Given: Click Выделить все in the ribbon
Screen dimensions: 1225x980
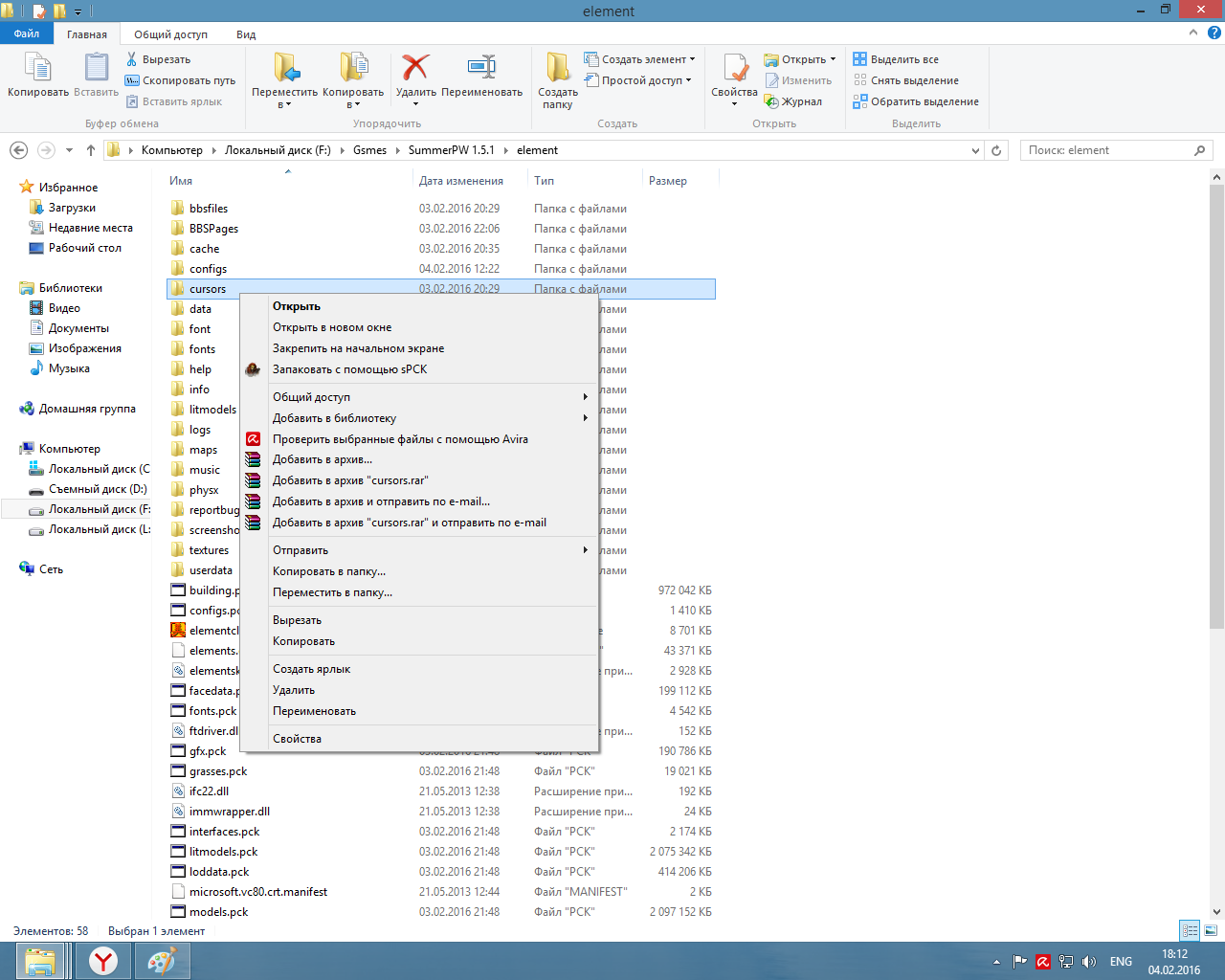Looking at the screenshot, I should pos(903,59).
